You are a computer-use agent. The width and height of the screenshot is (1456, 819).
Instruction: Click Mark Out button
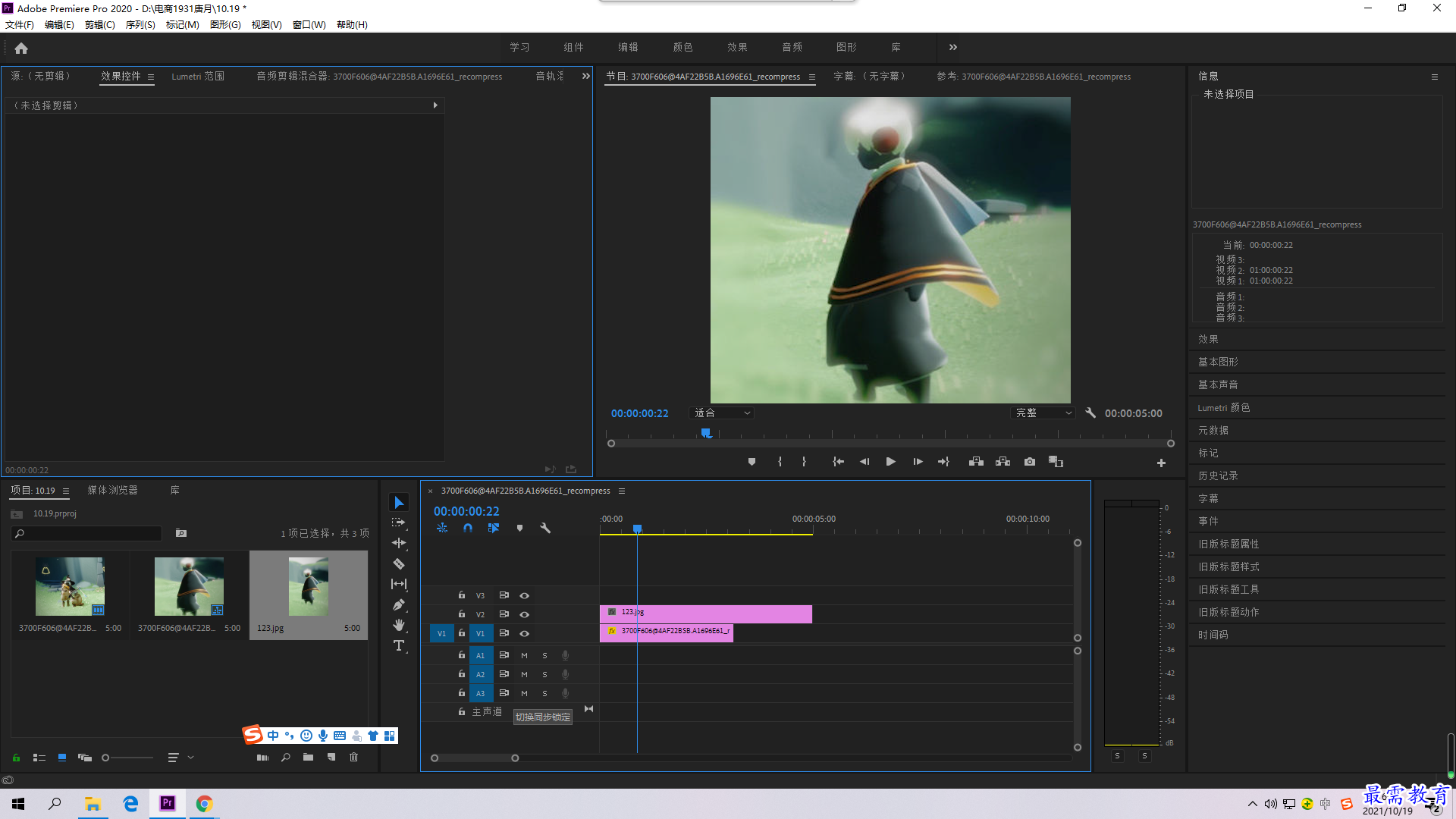804,462
